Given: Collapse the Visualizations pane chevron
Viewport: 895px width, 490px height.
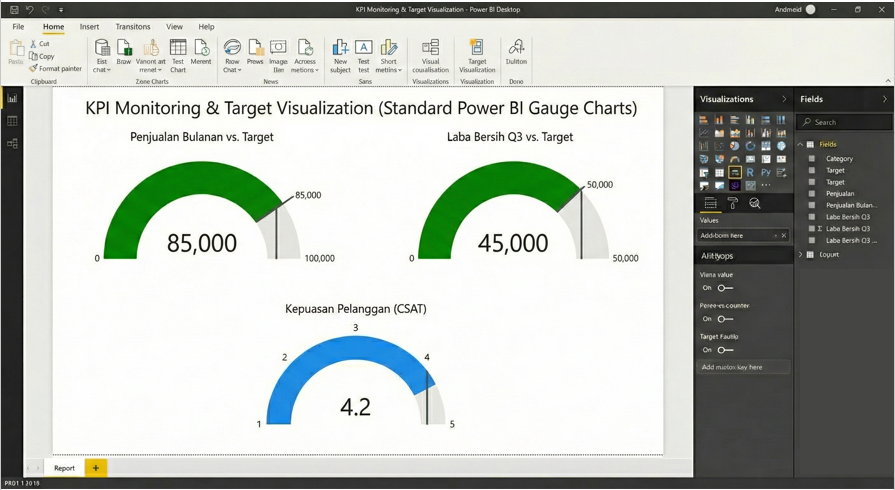Looking at the screenshot, I should pos(784,99).
